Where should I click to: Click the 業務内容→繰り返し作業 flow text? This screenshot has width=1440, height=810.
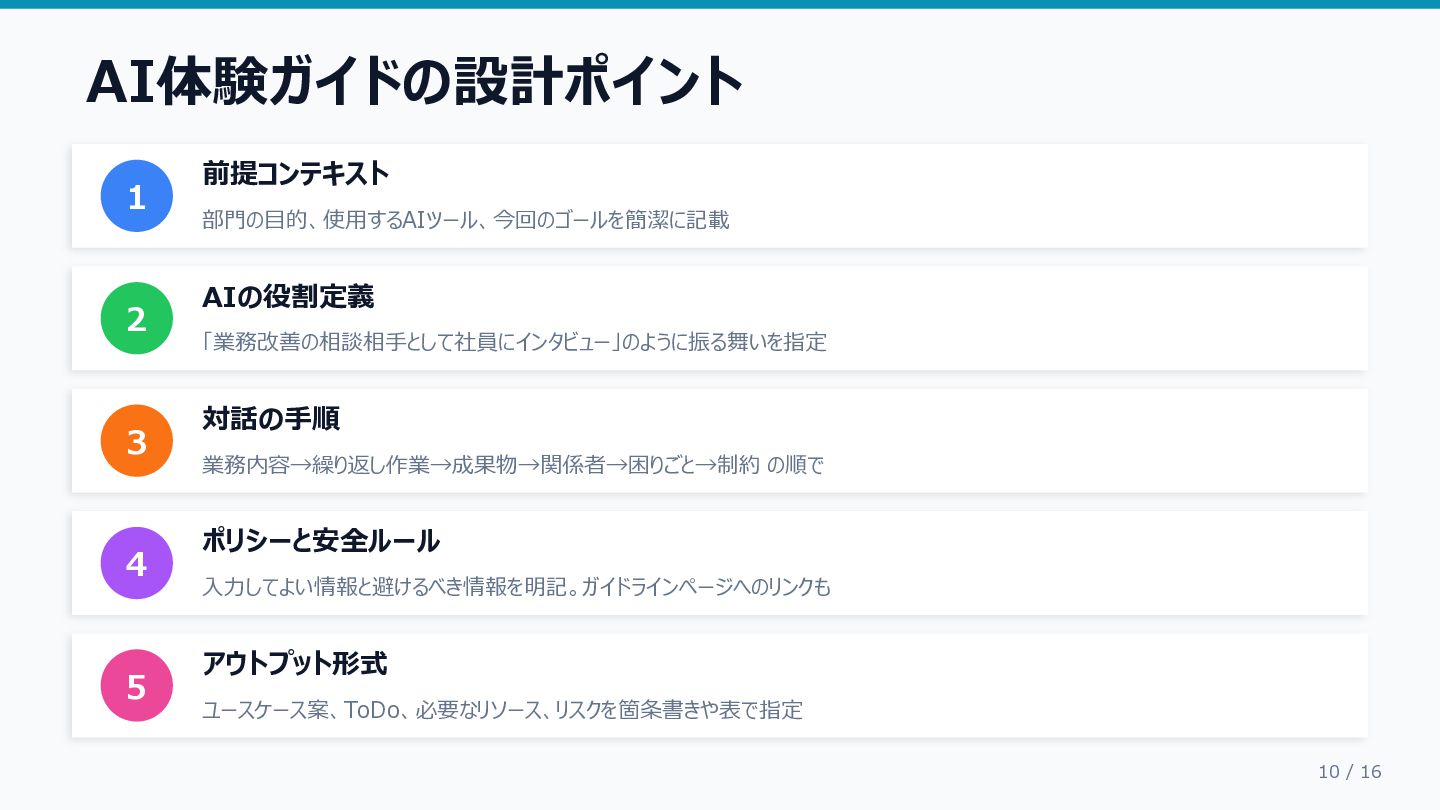click(512, 465)
